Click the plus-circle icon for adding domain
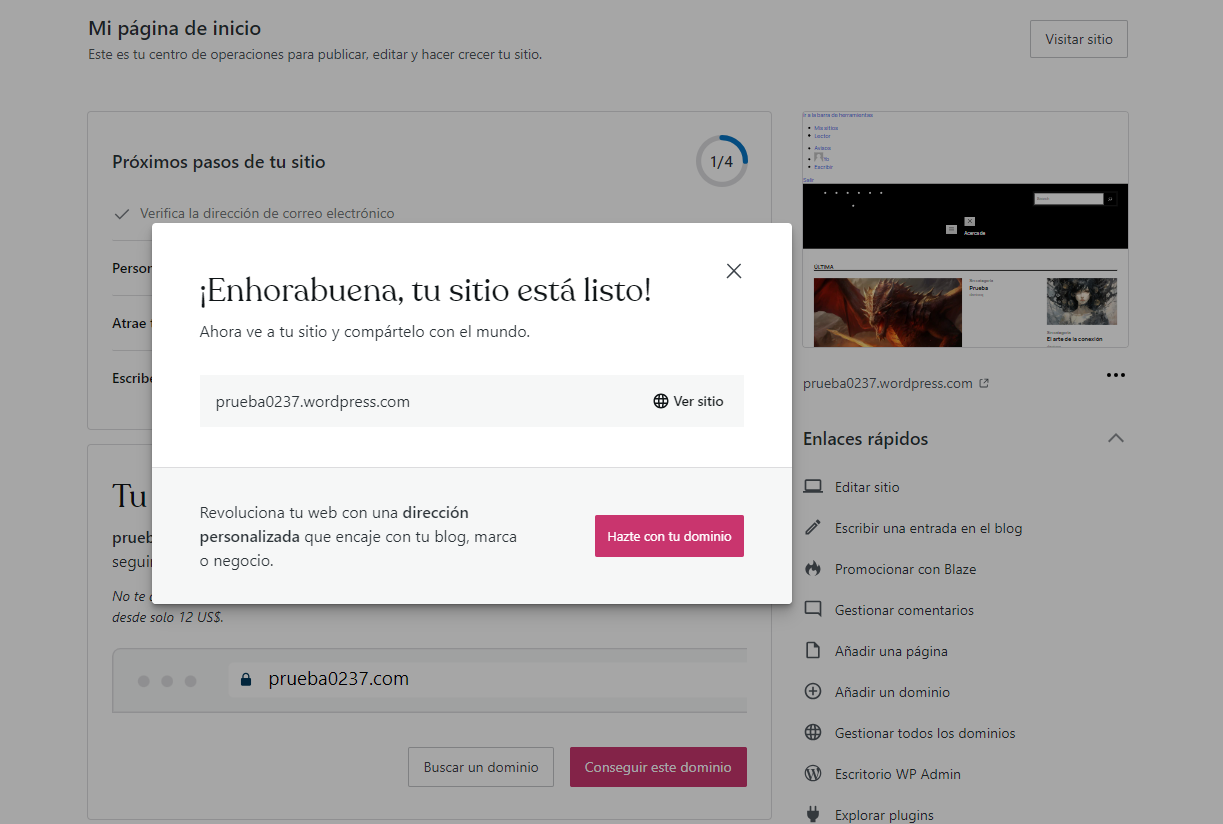Viewport: 1223px width, 824px height. coord(813,692)
